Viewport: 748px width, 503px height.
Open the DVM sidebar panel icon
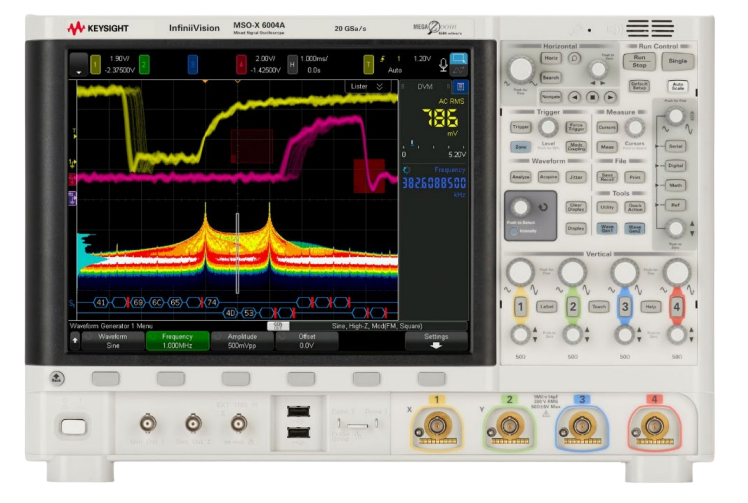(x=460, y=86)
